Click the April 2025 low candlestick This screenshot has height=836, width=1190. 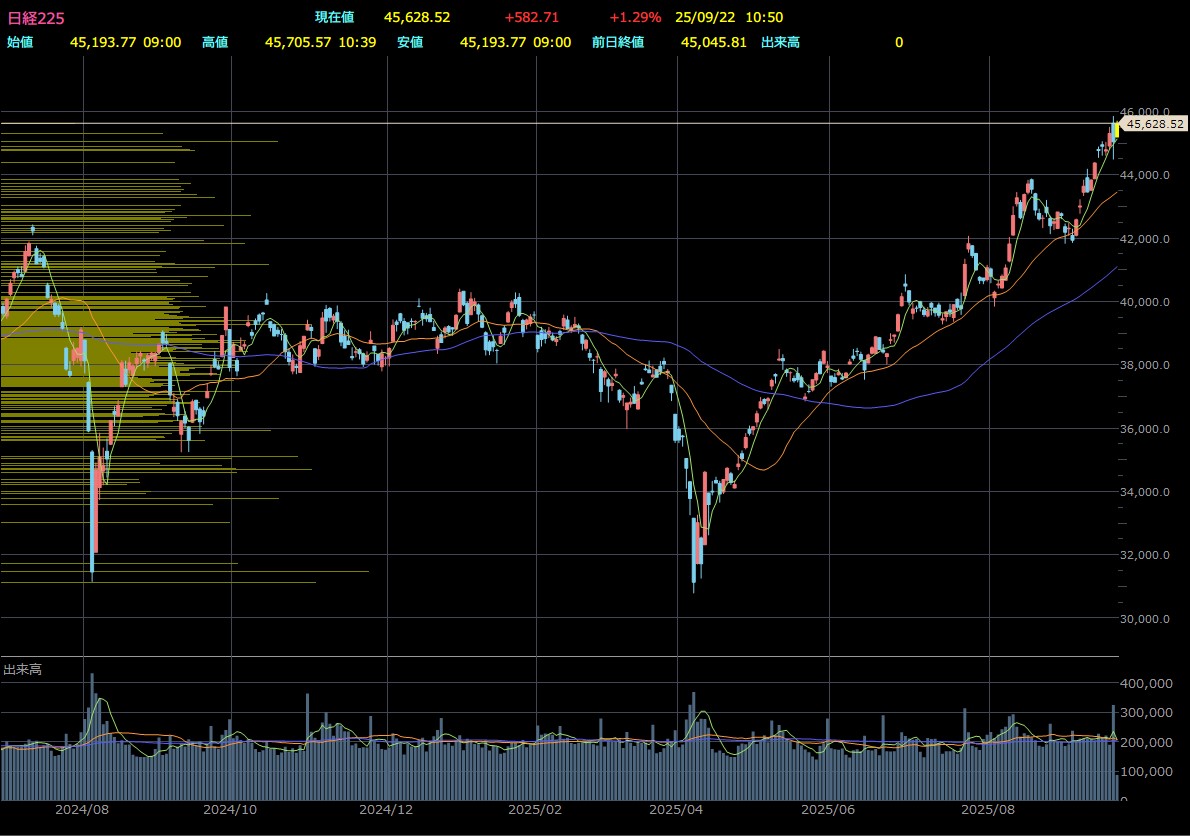694,554
